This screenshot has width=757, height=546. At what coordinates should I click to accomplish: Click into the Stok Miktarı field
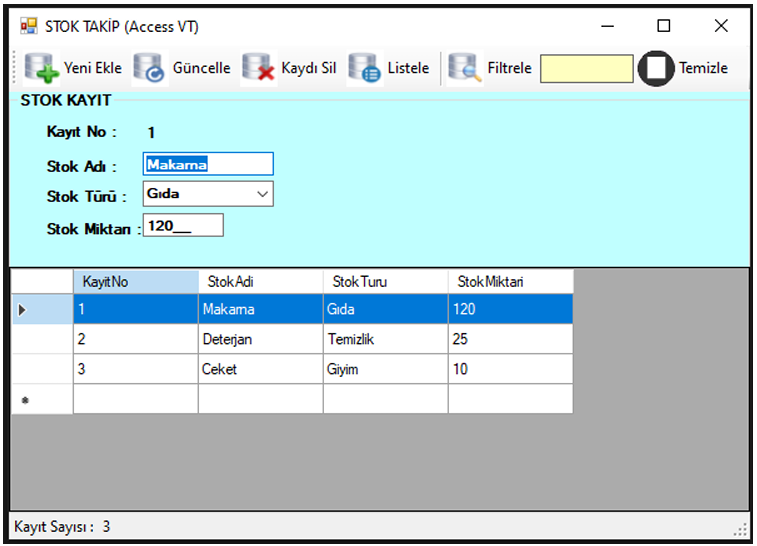tap(183, 226)
